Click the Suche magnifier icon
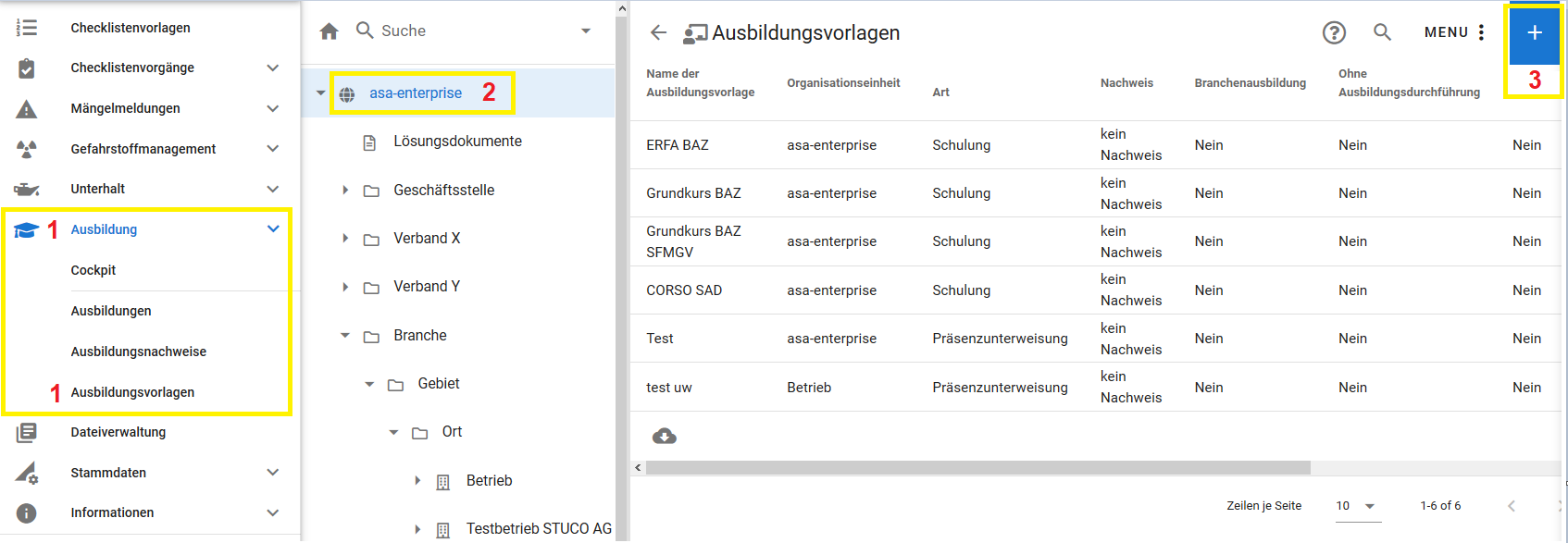 [x=365, y=31]
